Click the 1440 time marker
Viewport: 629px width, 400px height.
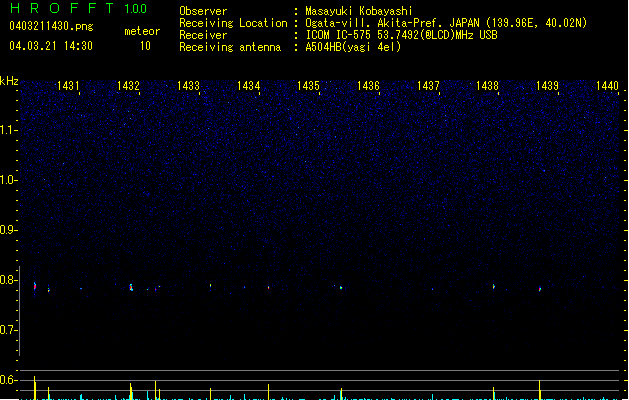[x=607, y=86]
